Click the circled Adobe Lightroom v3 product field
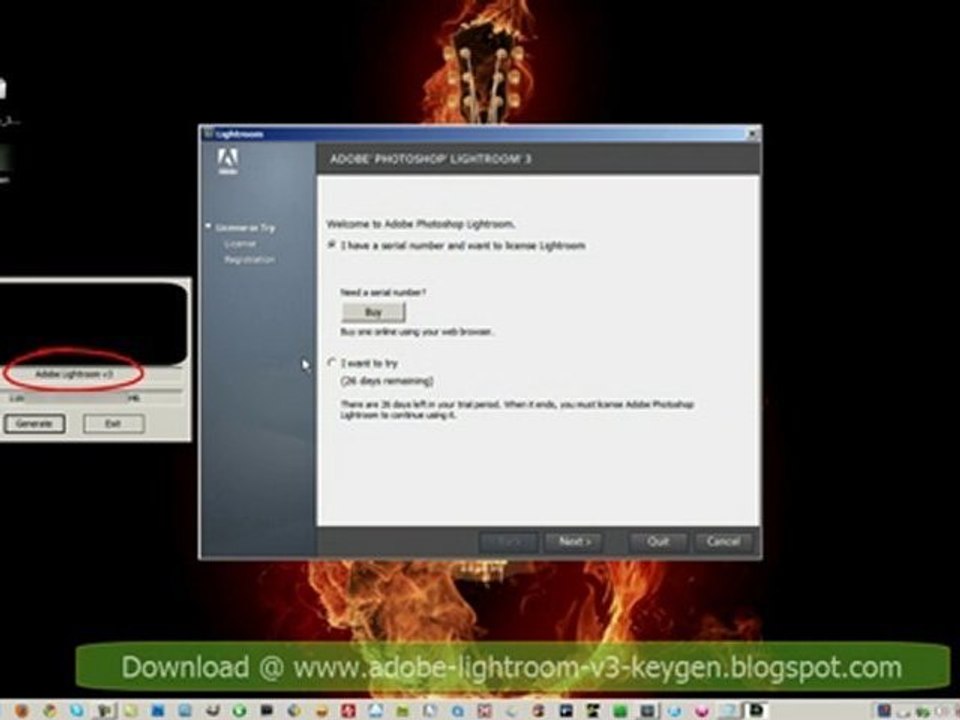The height and width of the screenshot is (720, 960). [x=74, y=374]
